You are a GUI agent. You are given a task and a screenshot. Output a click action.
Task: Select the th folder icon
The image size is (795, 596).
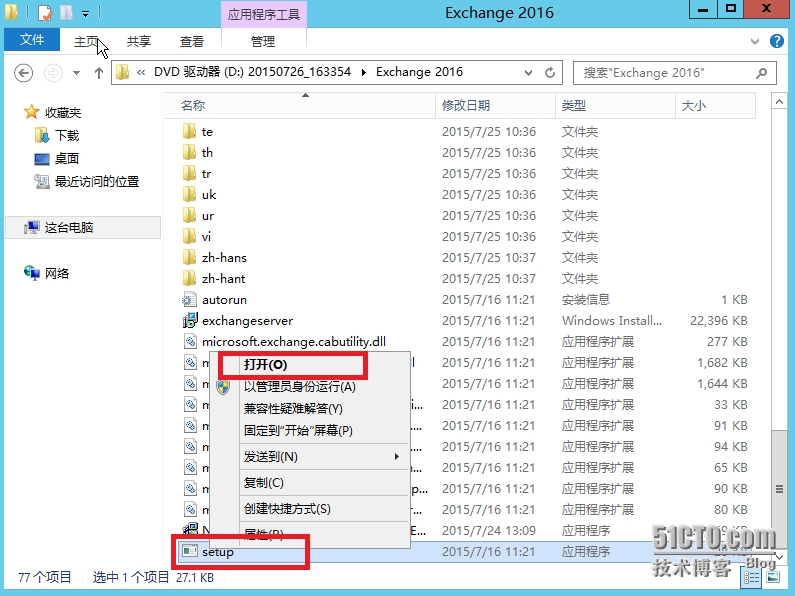[190, 153]
